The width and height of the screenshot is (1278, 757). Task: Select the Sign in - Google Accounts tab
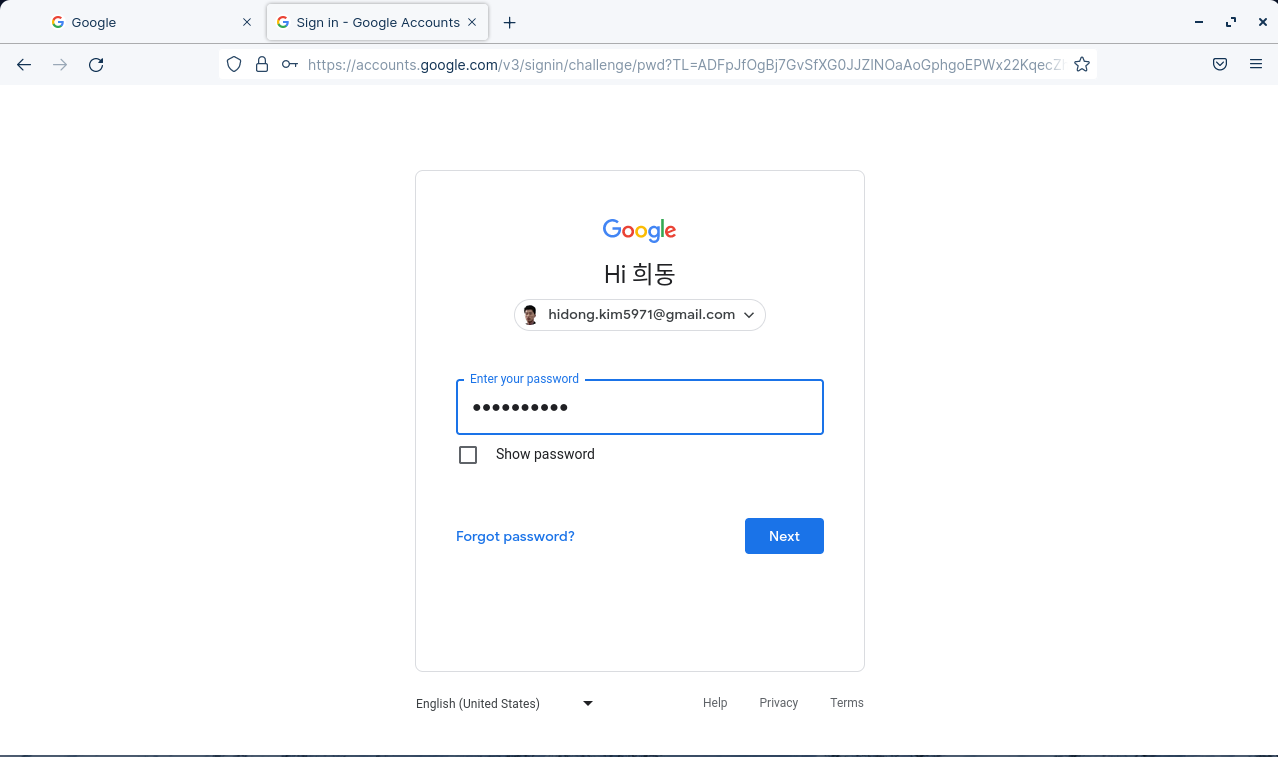click(377, 22)
